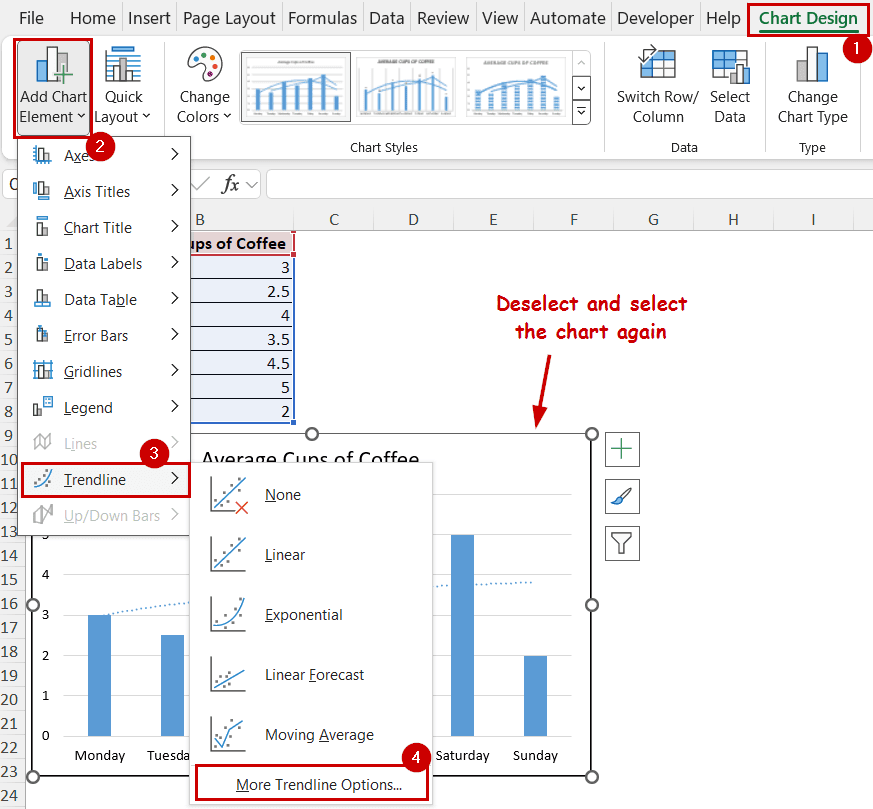The image size is (873, 809).
Task: Select column C header
Action: pyautogui.click(x=333, y=220)
